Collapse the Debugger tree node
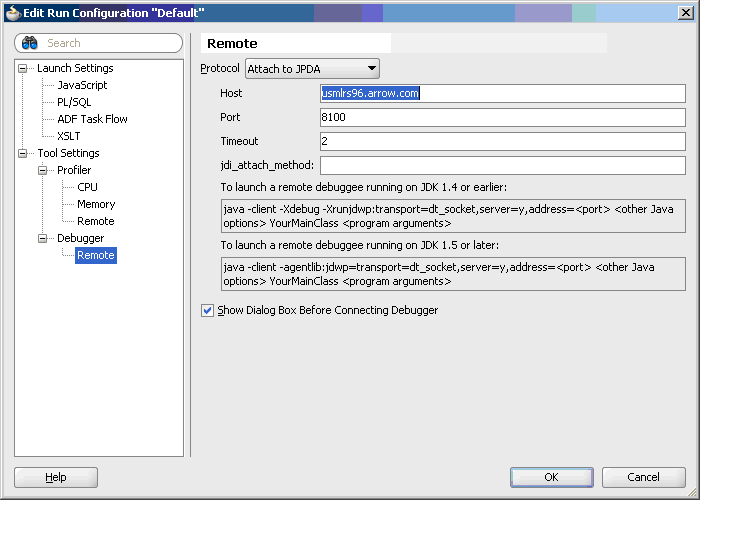The image size is (741, 543). pos(43,238)
